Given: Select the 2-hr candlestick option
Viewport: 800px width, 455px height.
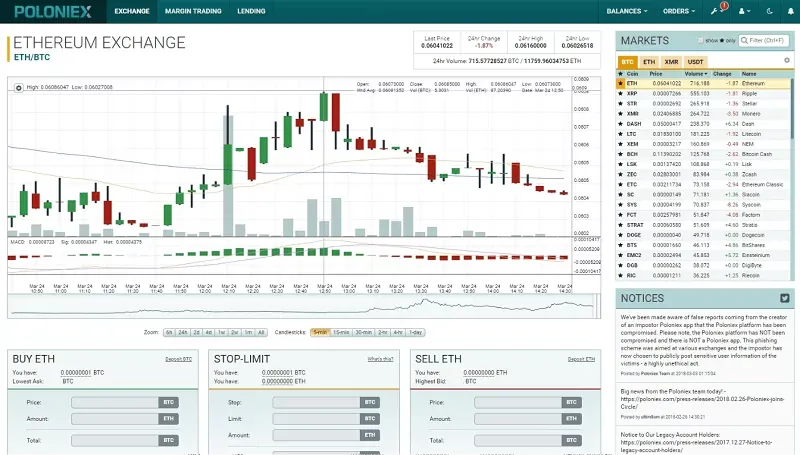Looking at the screenshot, I should click(x=383, y=333).
